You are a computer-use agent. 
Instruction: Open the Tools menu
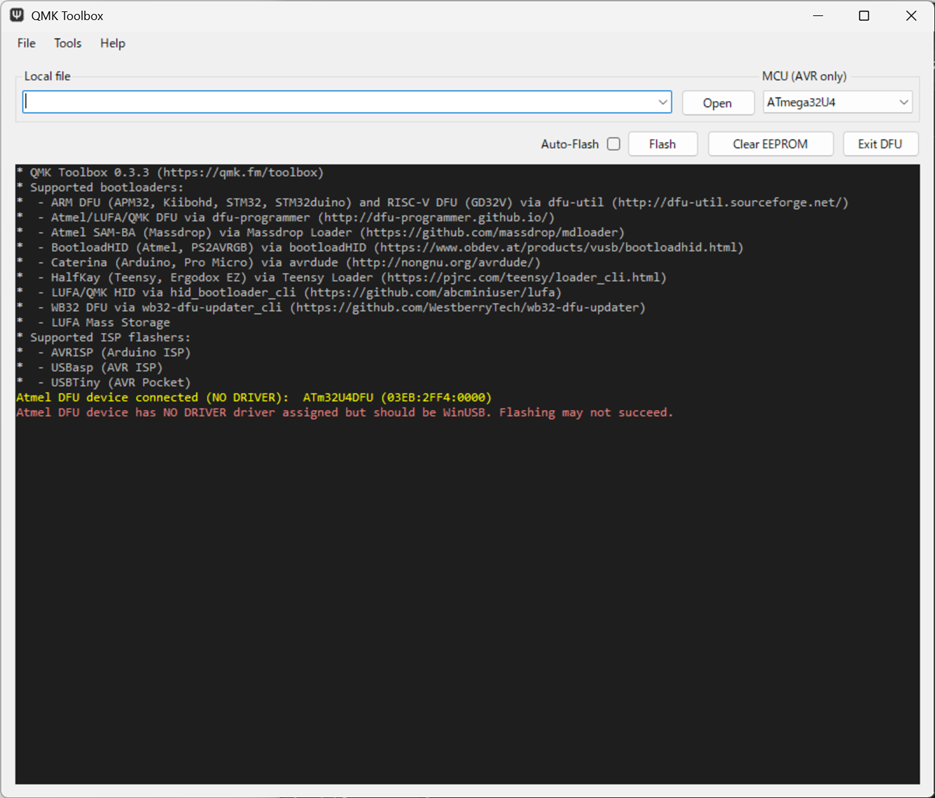[68, 43]
